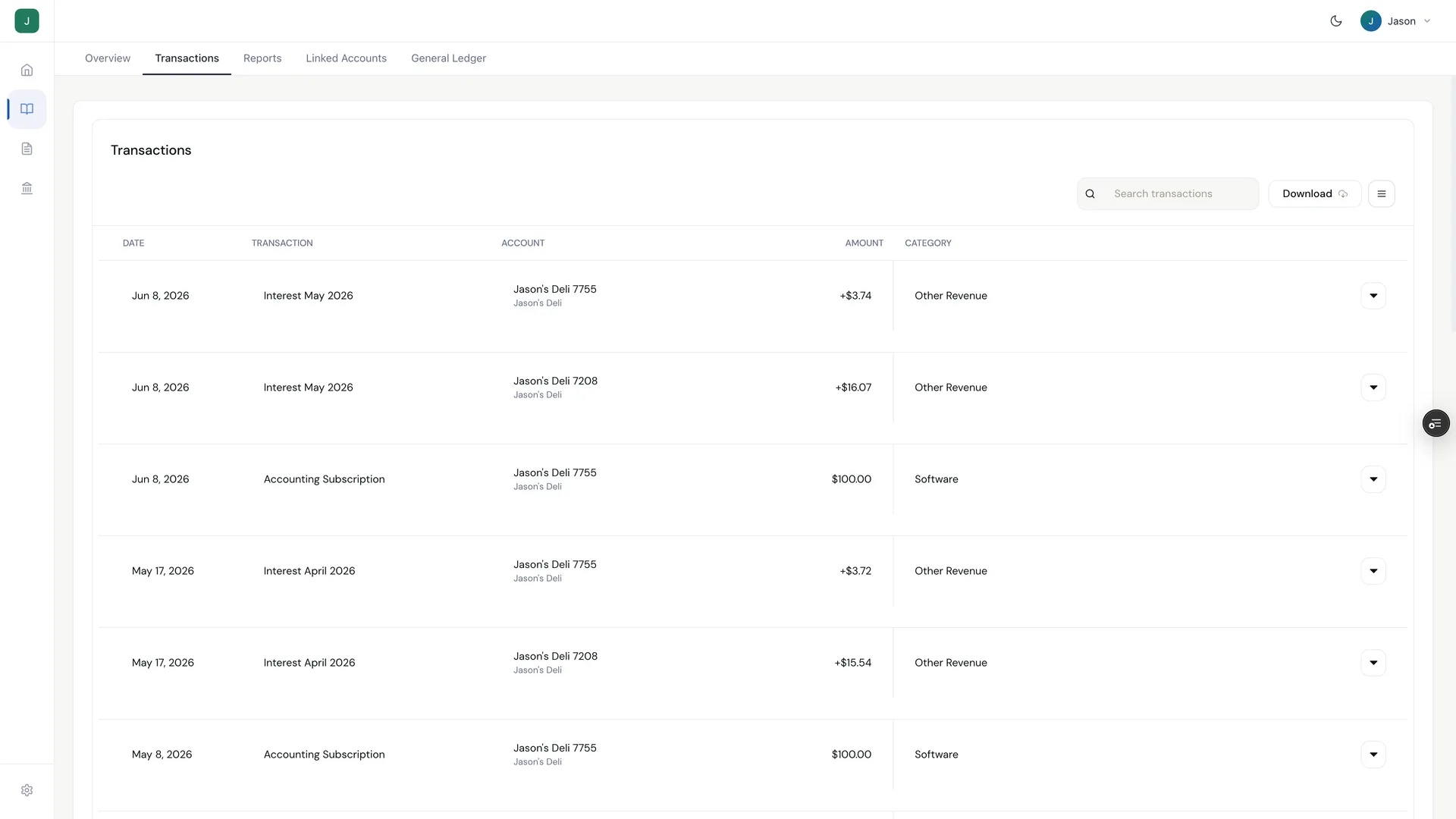This screenshot has height=819, width=1456.
Task: Open the Jason user menu chevron
Action: point(1427,21)
